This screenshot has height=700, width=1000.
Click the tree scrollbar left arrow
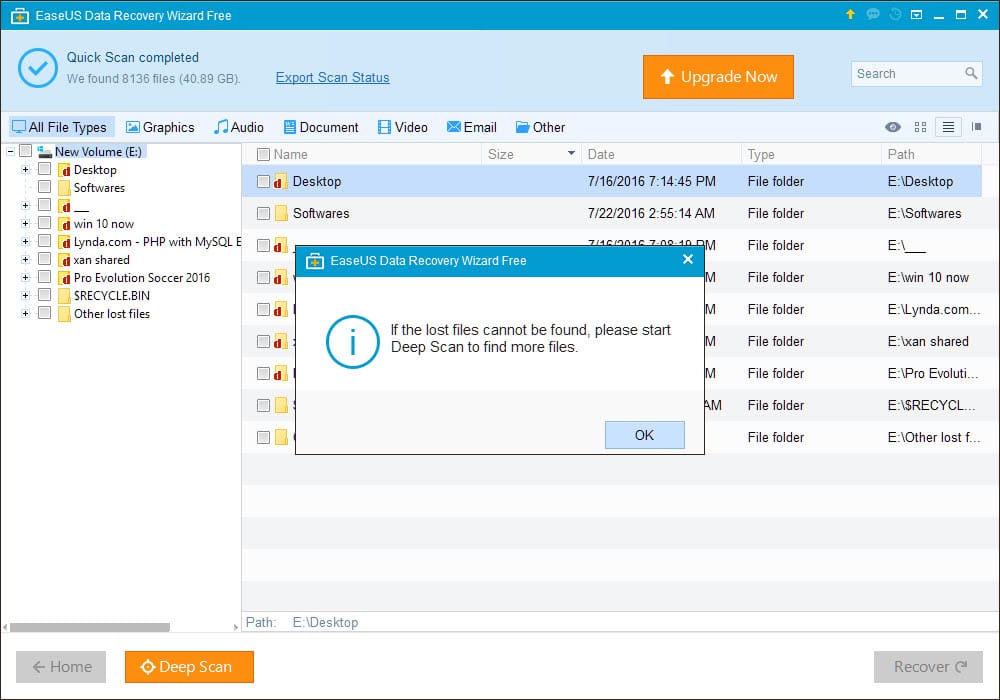click(5, 627)
